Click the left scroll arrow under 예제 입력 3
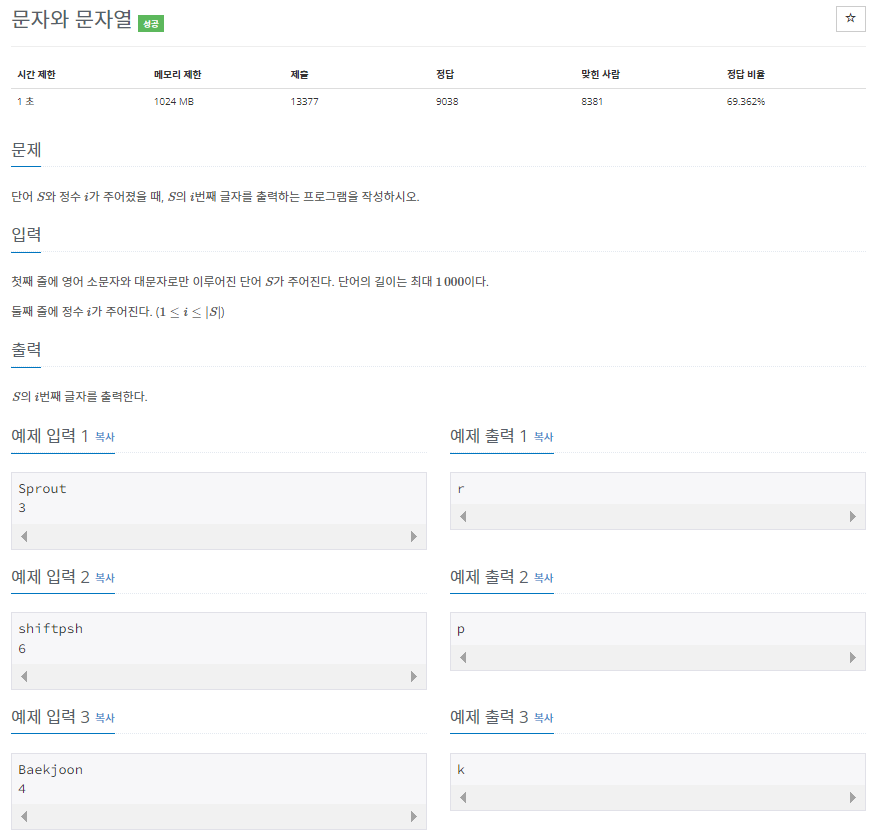This screenshot has height=832, width=877. (22, 817)
